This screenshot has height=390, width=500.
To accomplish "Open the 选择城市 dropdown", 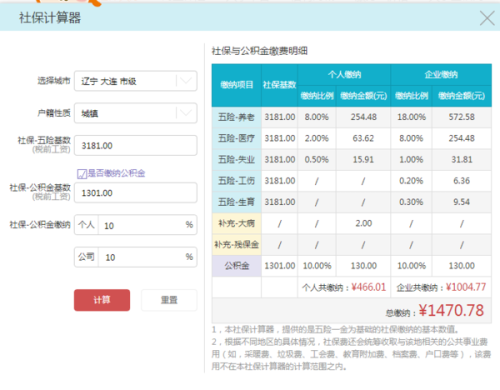I will (x=136, y=81).
